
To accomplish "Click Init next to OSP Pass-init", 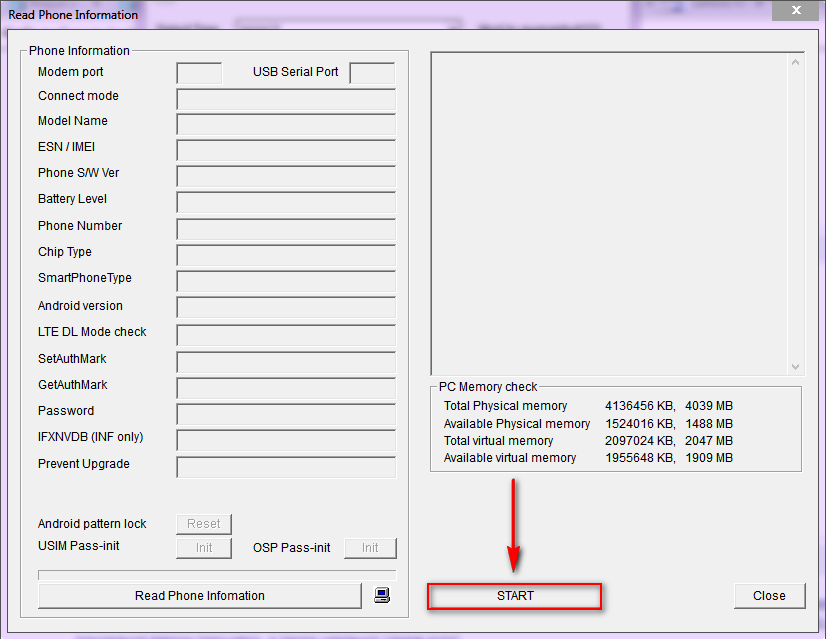I will 370,548.
